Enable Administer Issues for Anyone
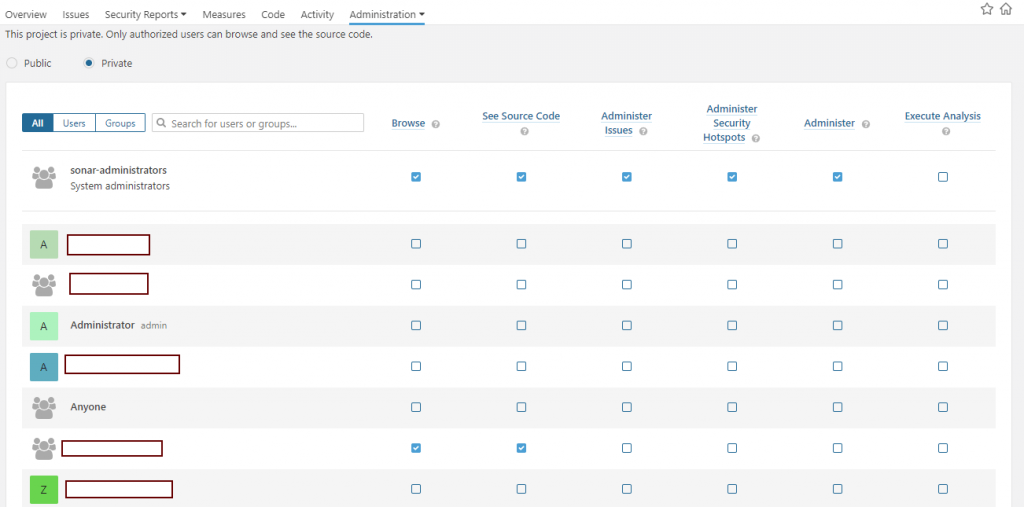This screenshot has width=1024, height=507. click(x=627, y=407)
